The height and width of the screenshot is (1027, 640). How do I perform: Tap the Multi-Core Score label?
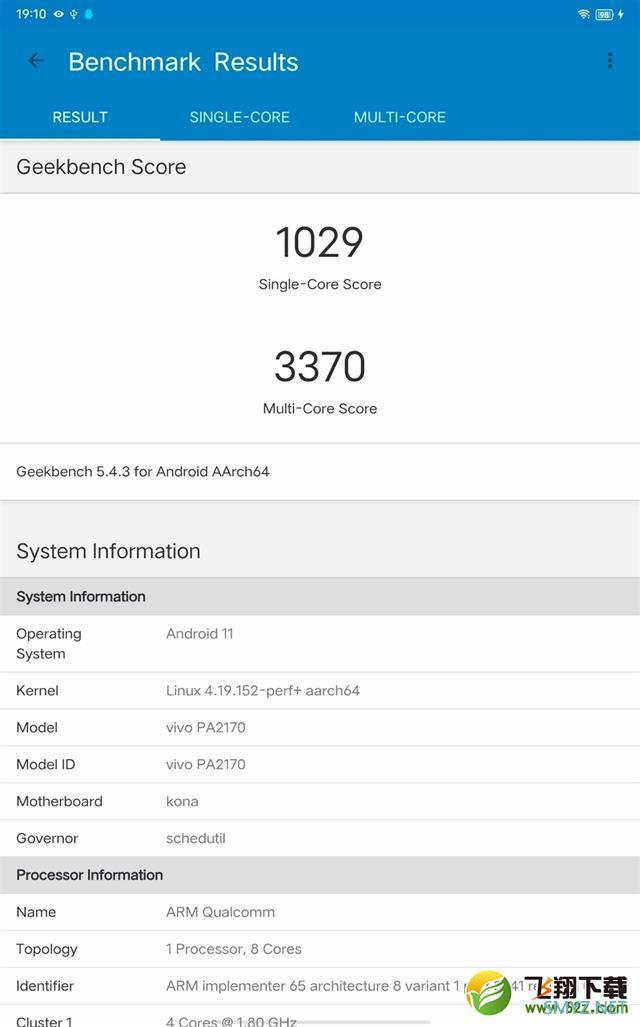click(x=320, y=409)
